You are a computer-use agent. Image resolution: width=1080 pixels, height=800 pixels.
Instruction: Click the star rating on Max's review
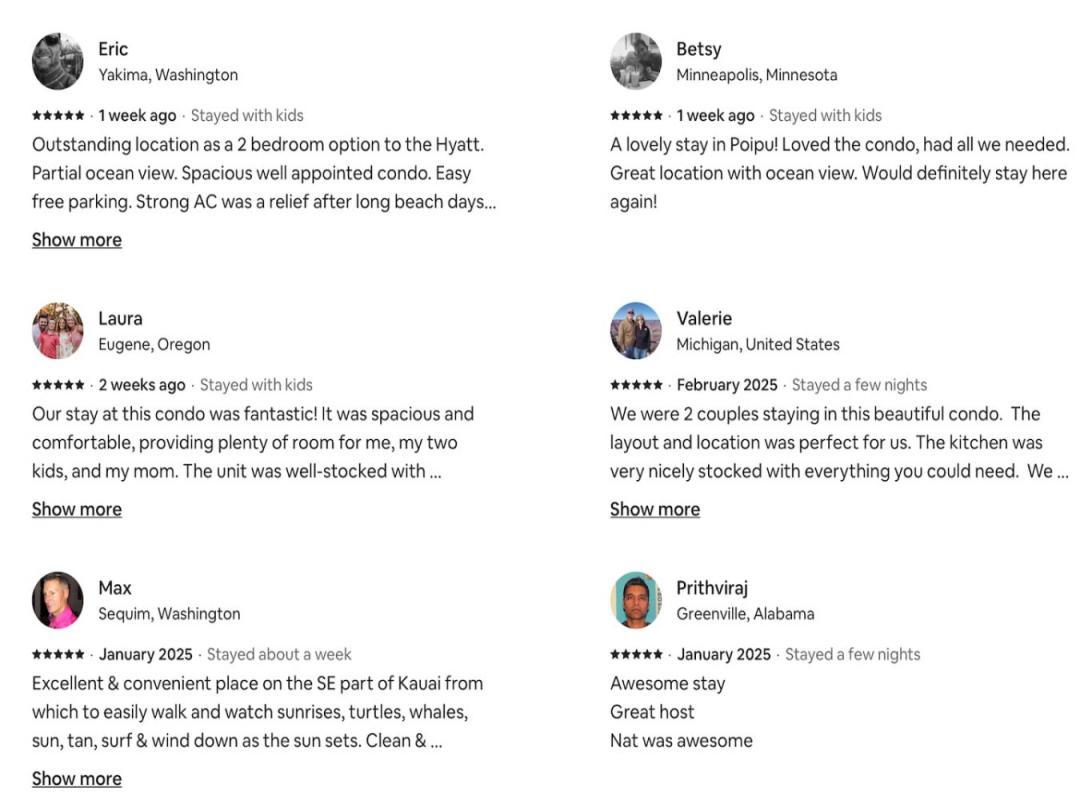coord(58,655)
